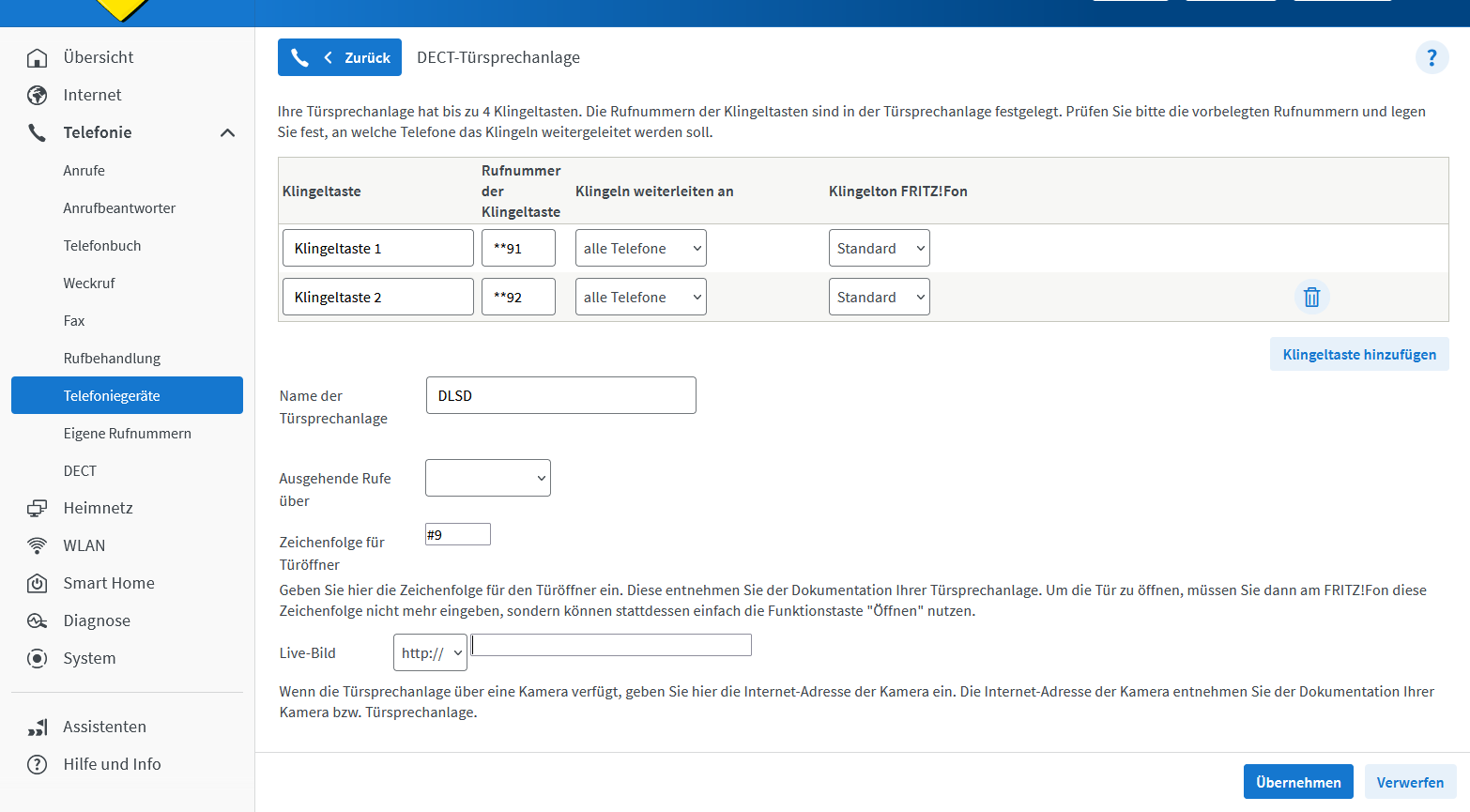Click the Hilfe und Info question icon

click(x=37, y=765)
